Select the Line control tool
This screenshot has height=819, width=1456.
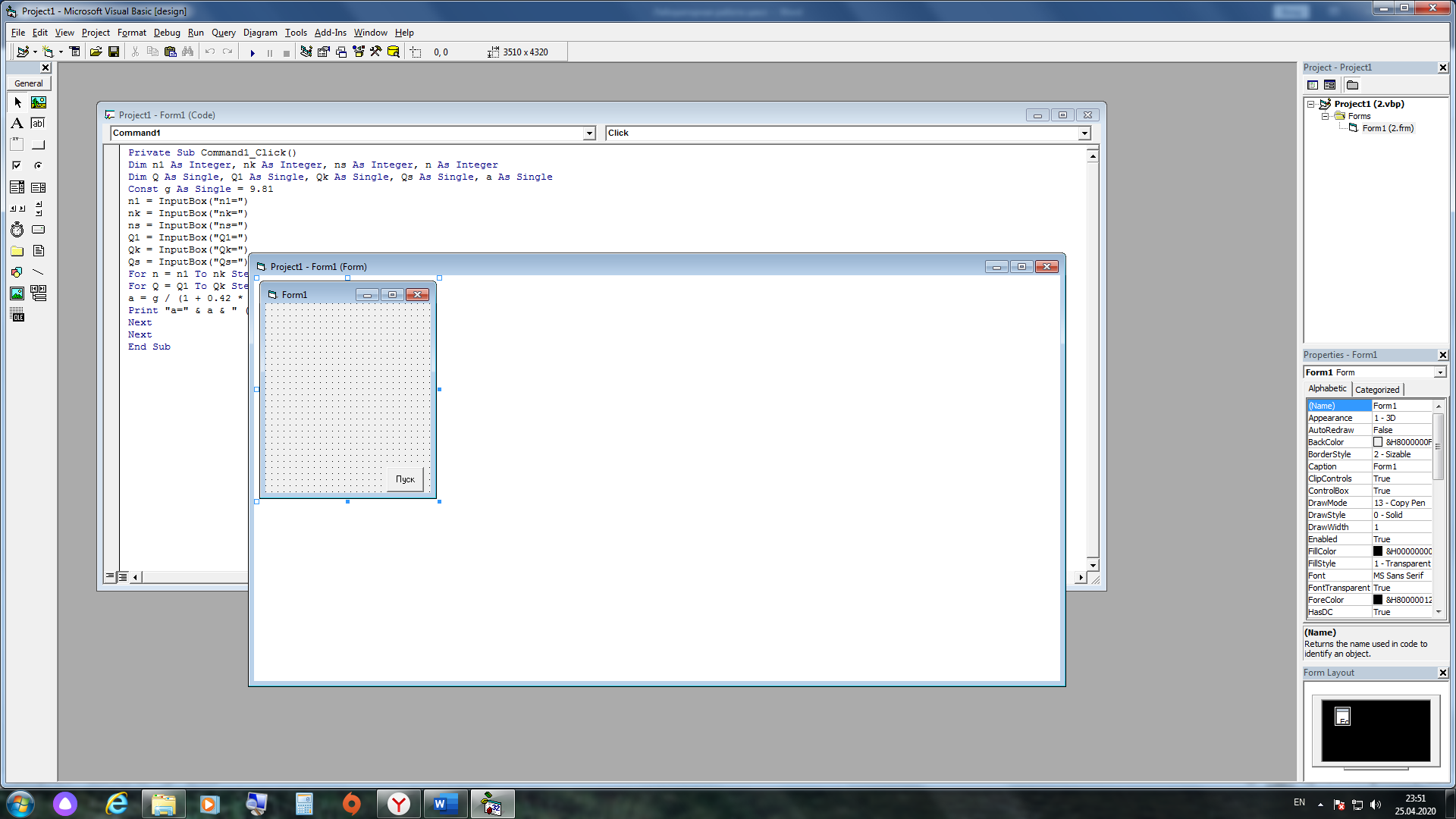(x=39, y=271)
